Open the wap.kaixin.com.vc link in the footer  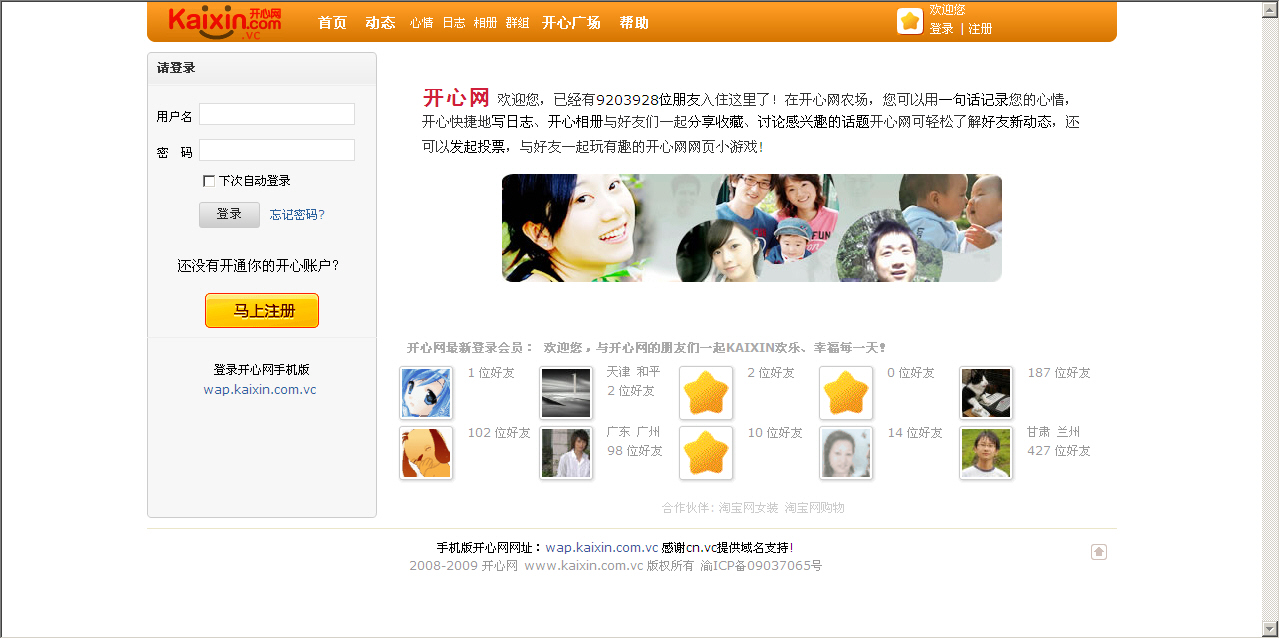(602, 548)
